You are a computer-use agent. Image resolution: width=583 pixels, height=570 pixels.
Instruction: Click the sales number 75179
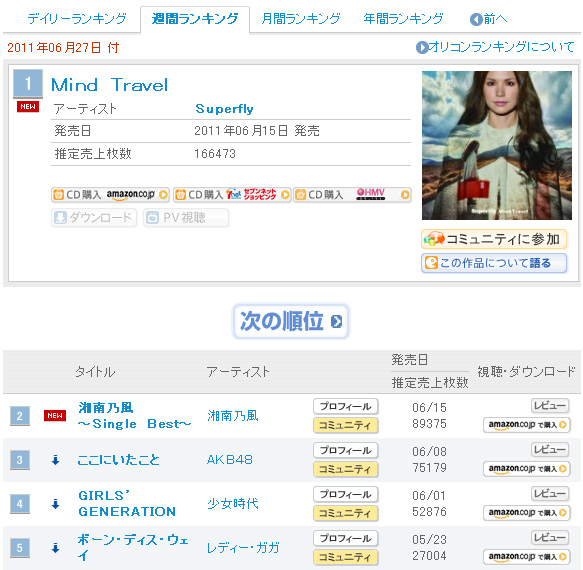coord(429,468)
